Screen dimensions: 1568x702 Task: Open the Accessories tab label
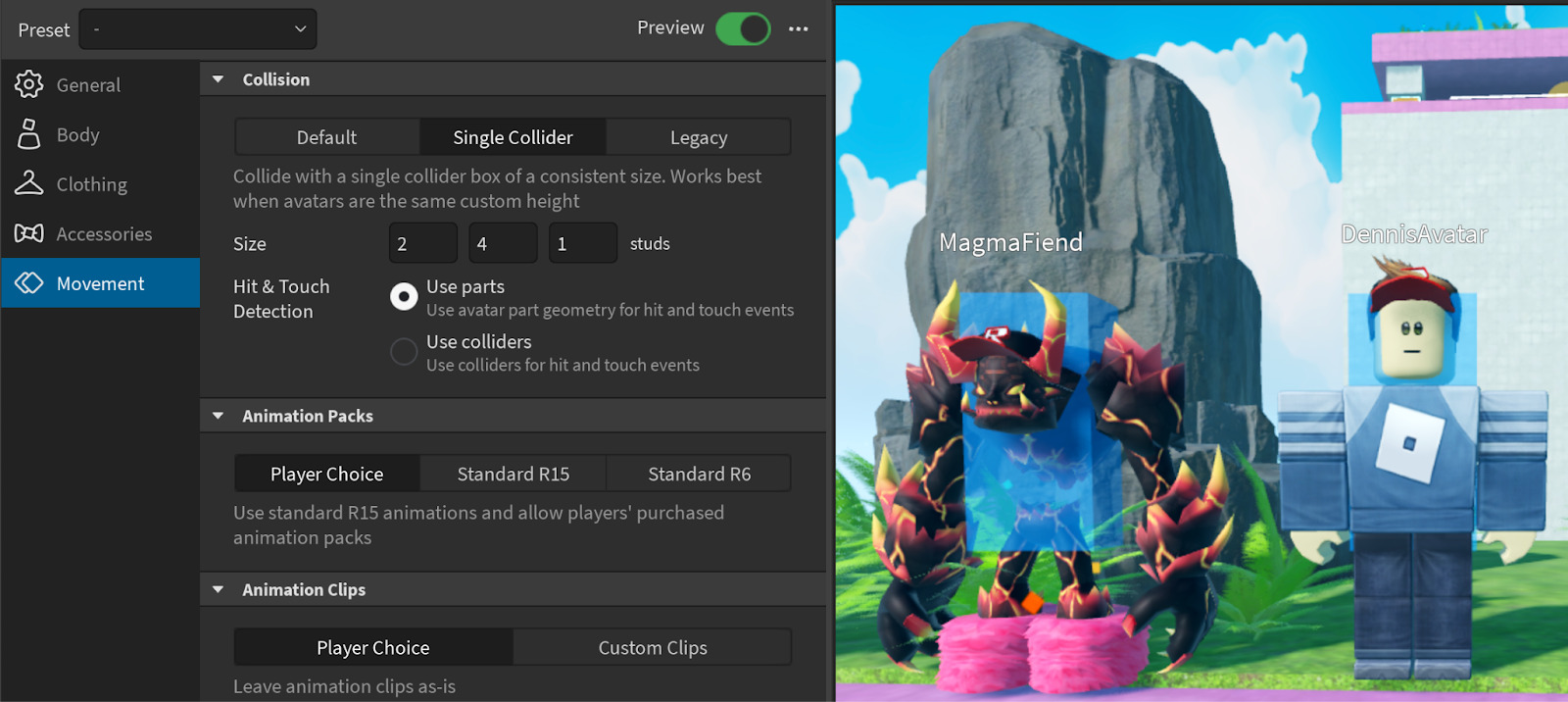tap(105, 234)
